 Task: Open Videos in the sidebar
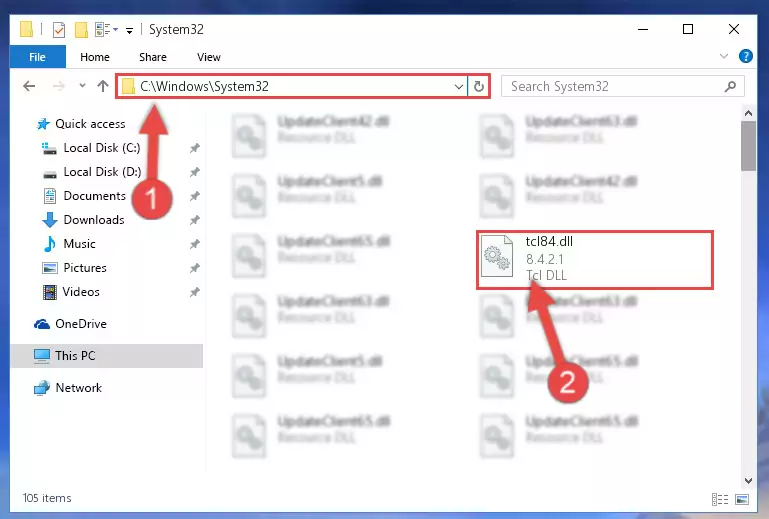coord(72,292)
